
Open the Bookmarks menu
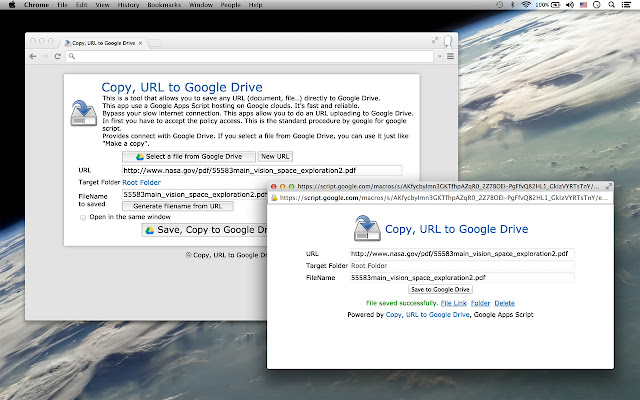coord(164,5)
